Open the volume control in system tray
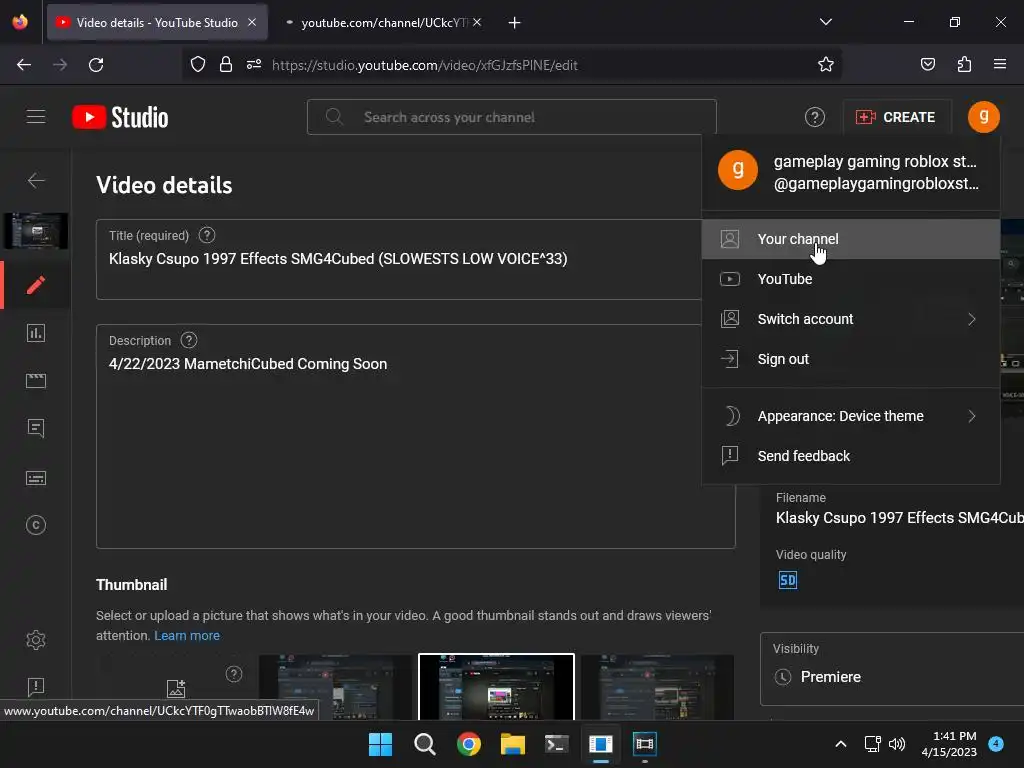 pos(897,744)
